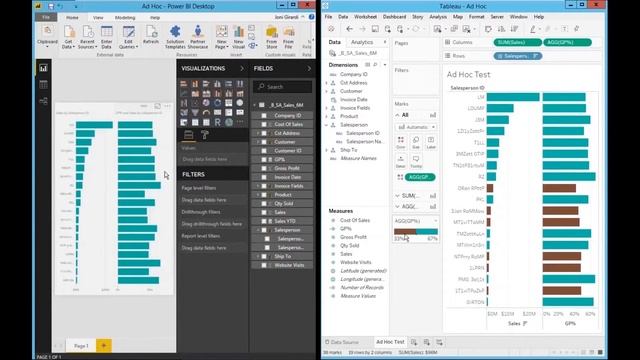Open Recent Sources in Power BI ribbon
Screen dimensions: 640x360
point(87,37)
